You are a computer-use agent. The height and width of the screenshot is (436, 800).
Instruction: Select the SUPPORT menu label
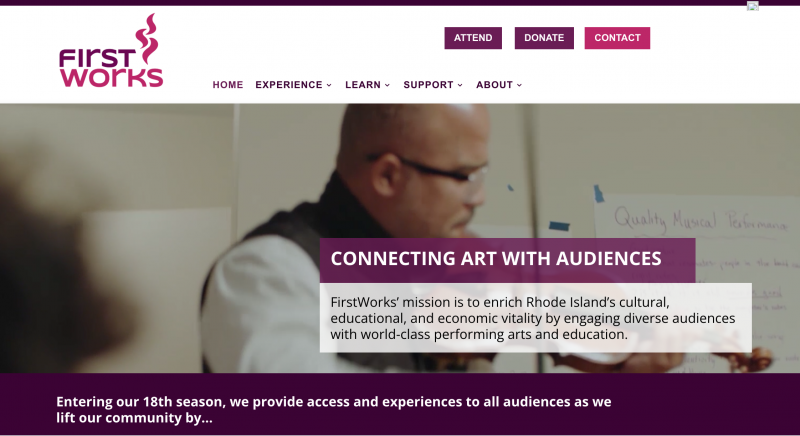point(428,85)
